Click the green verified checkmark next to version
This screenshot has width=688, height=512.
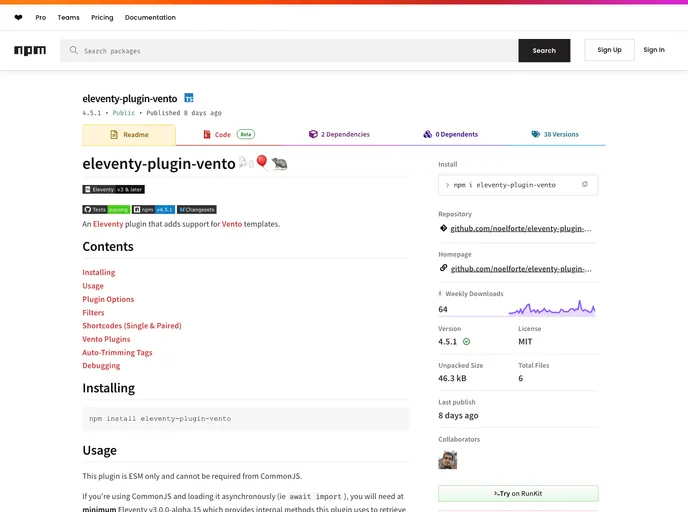(x=466, y=341)
